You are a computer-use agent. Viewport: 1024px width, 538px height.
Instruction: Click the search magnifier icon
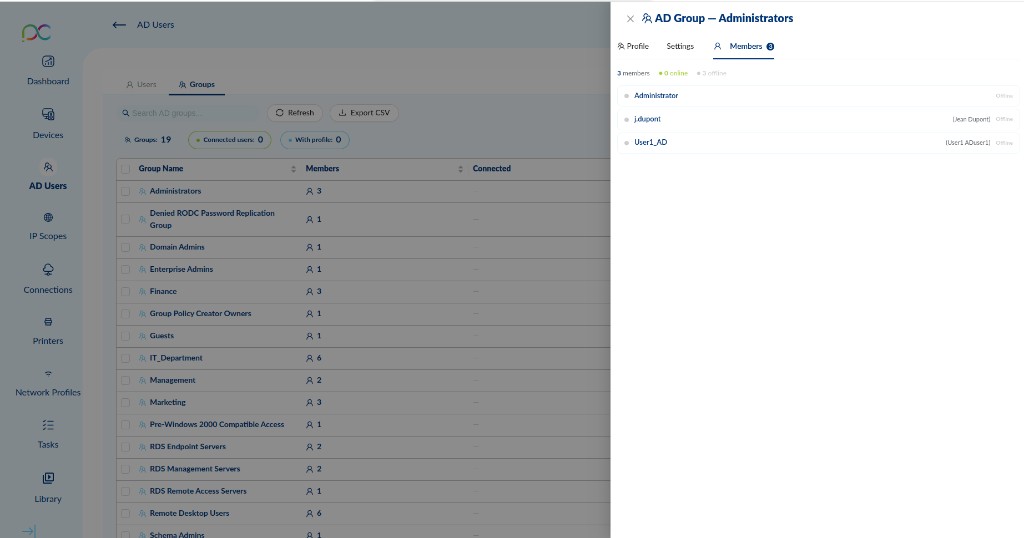point(125,113)
